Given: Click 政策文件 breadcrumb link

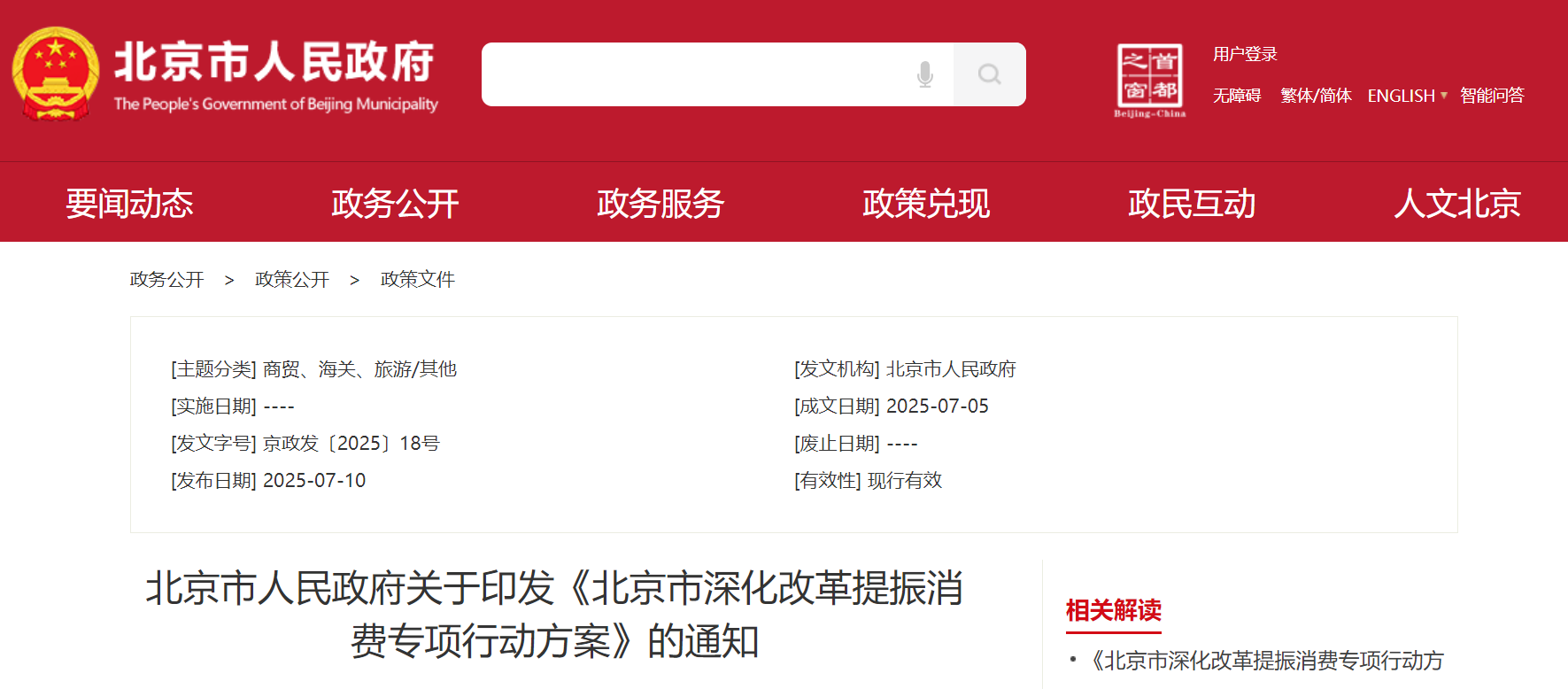Looking at the screenshot, I should (418, 280).
